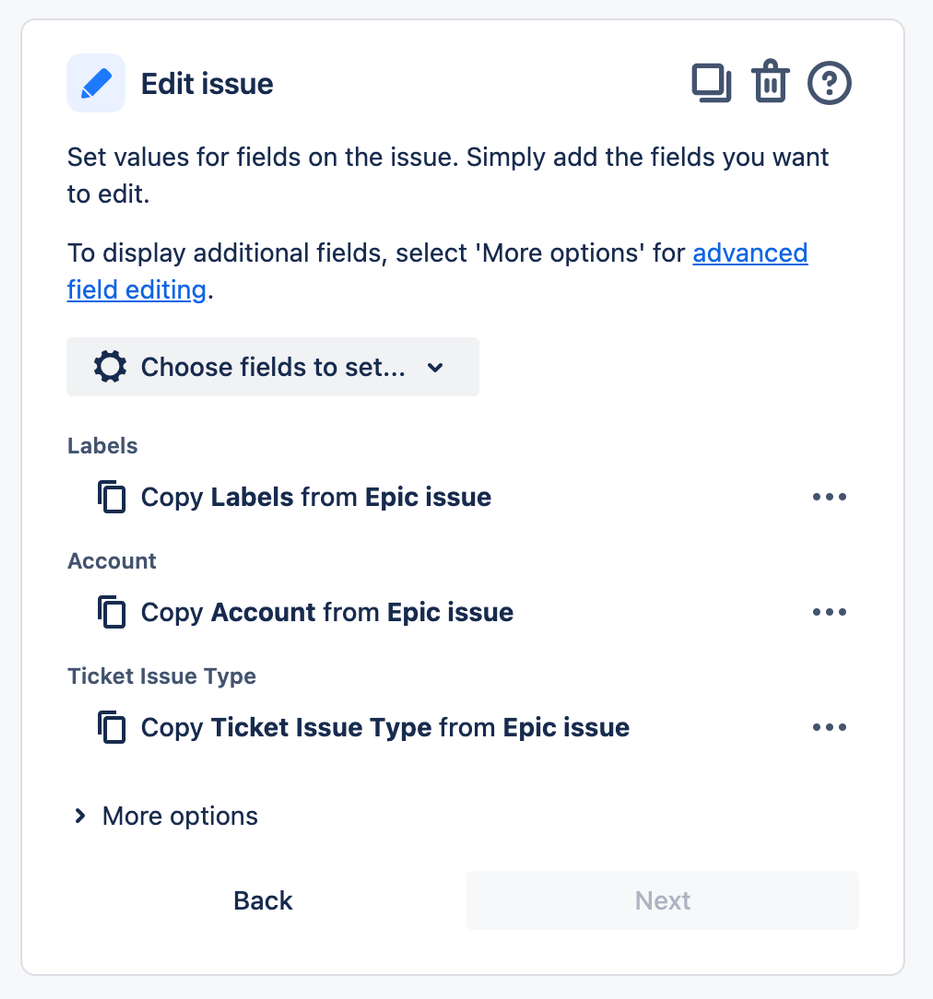Click the Choose fields dropdown chevron

coord(435,368)
